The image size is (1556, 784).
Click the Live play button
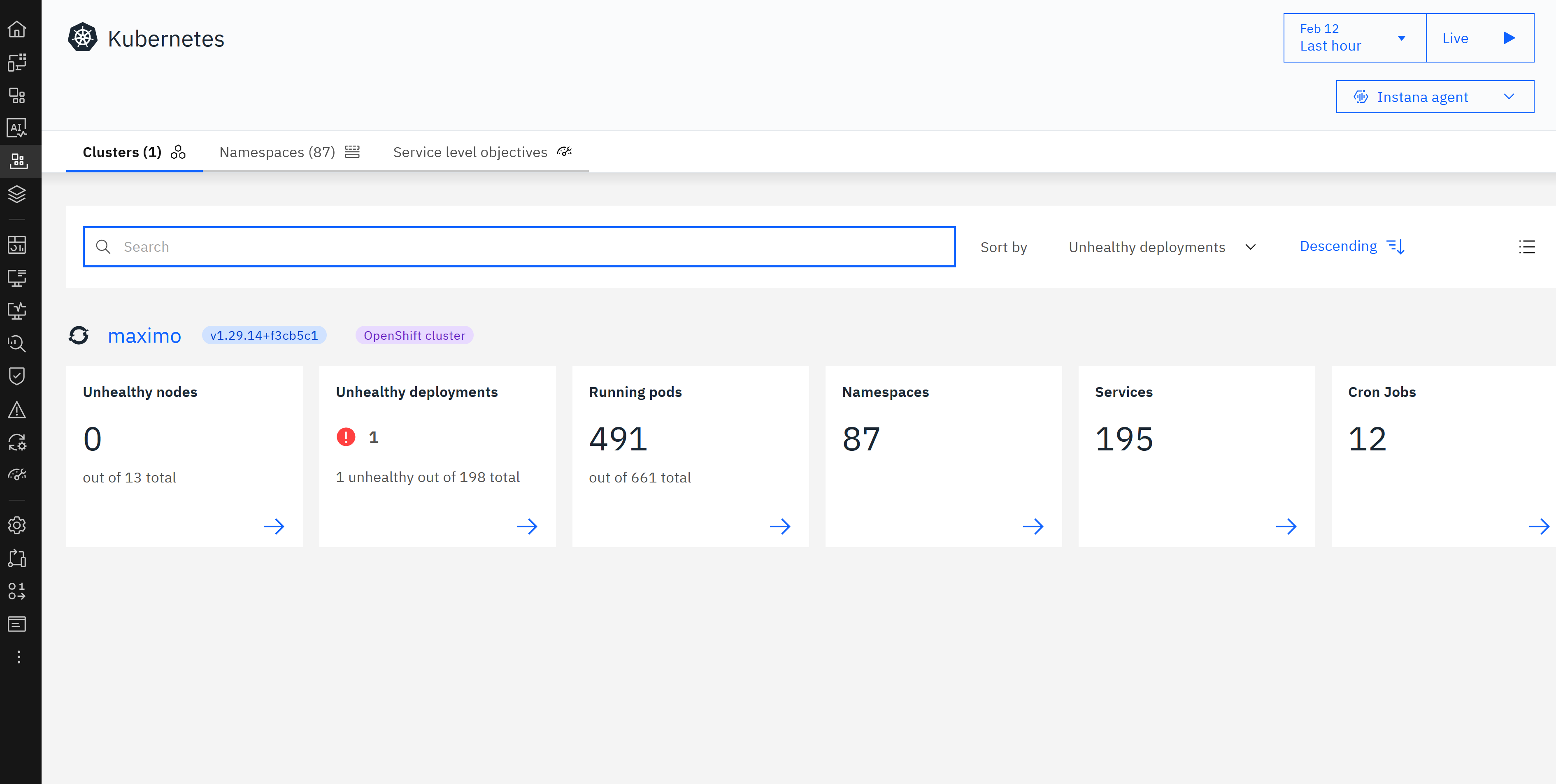point(1480,37)
